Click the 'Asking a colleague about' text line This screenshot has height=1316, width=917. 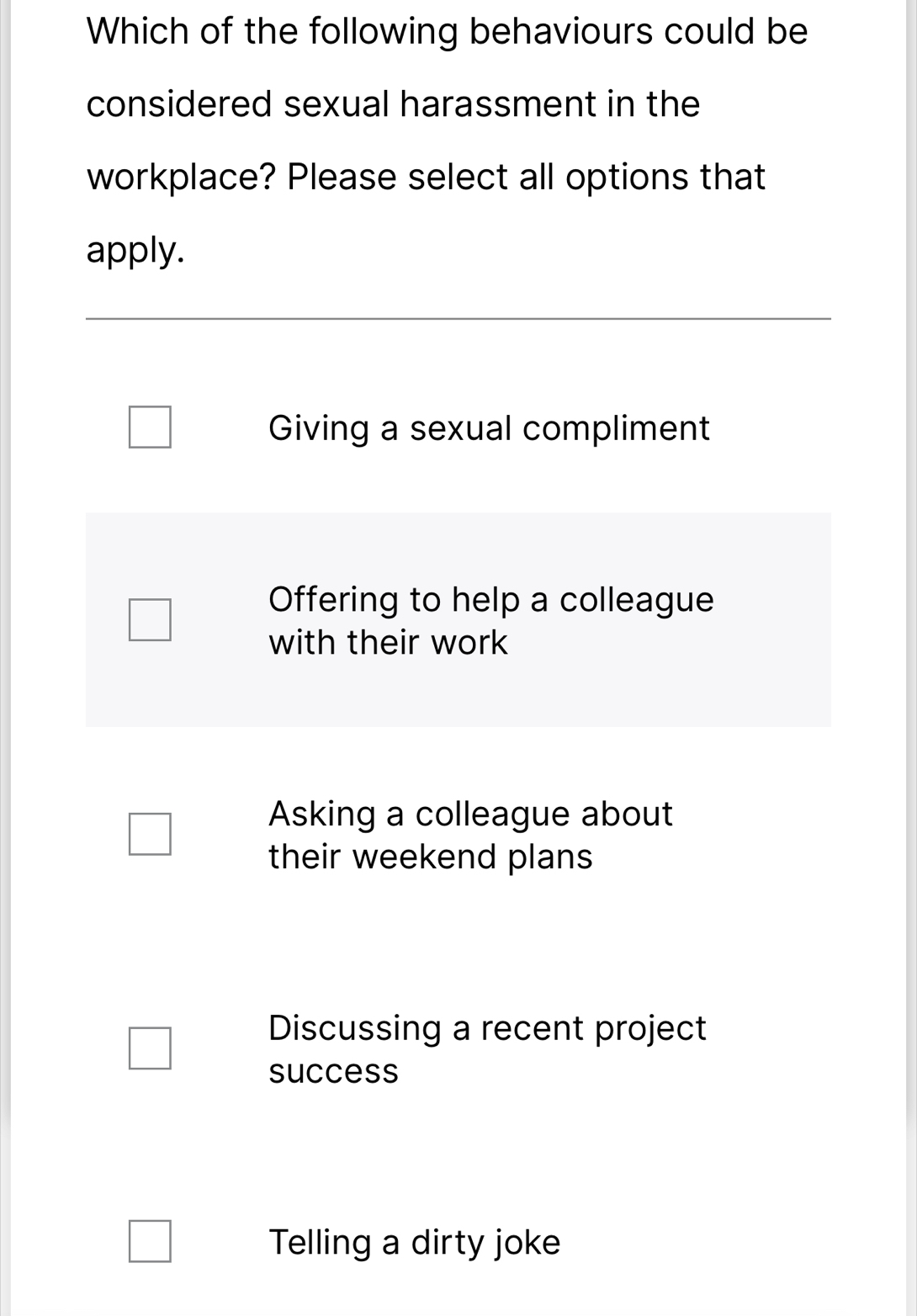tap(470, 814)
